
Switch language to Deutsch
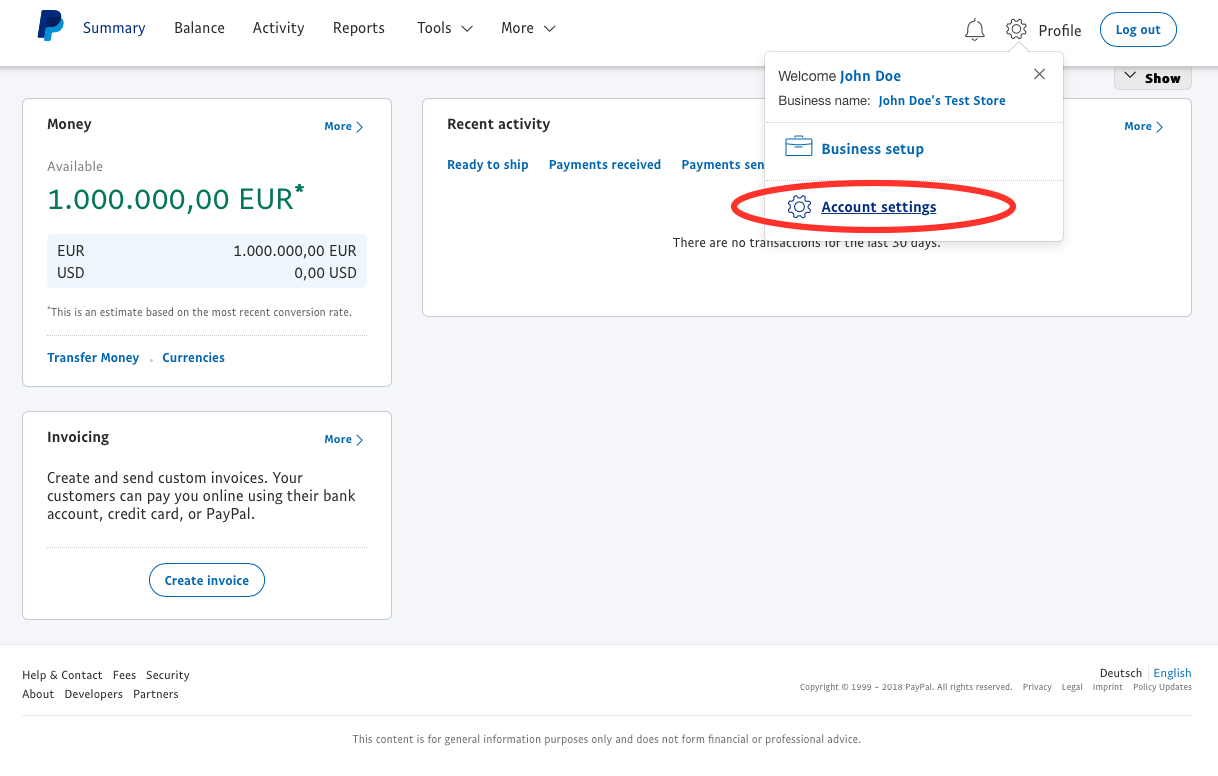pyautogui.click(x=1121, y=673)
